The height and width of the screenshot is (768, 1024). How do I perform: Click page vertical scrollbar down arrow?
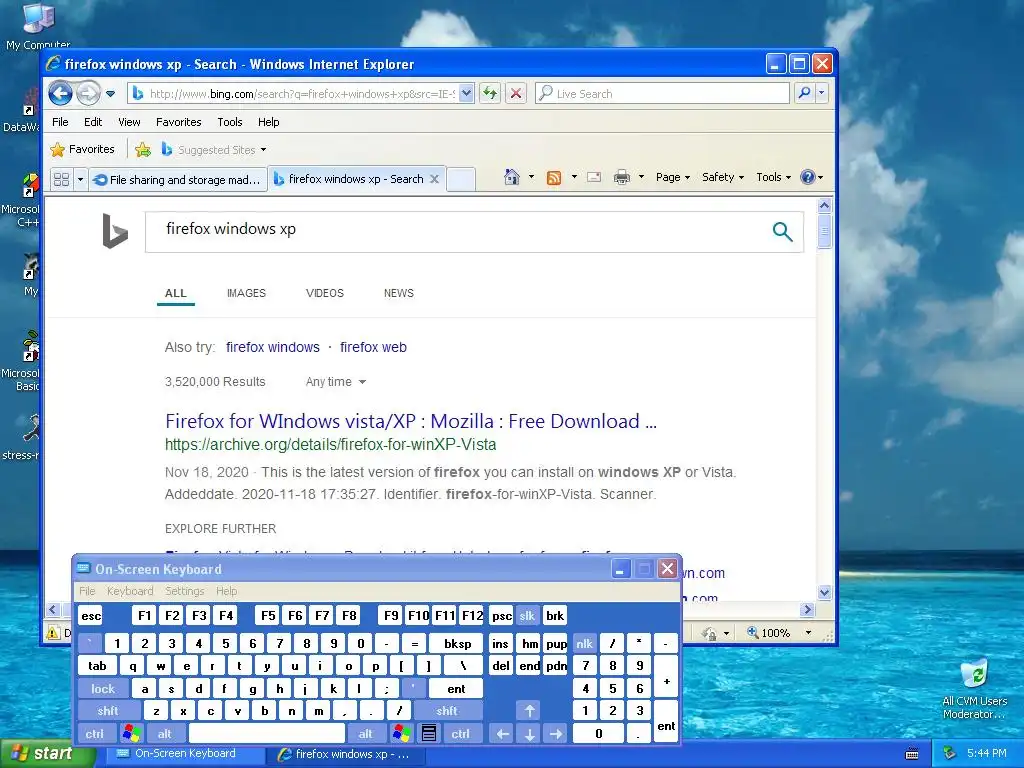point(824,592)
